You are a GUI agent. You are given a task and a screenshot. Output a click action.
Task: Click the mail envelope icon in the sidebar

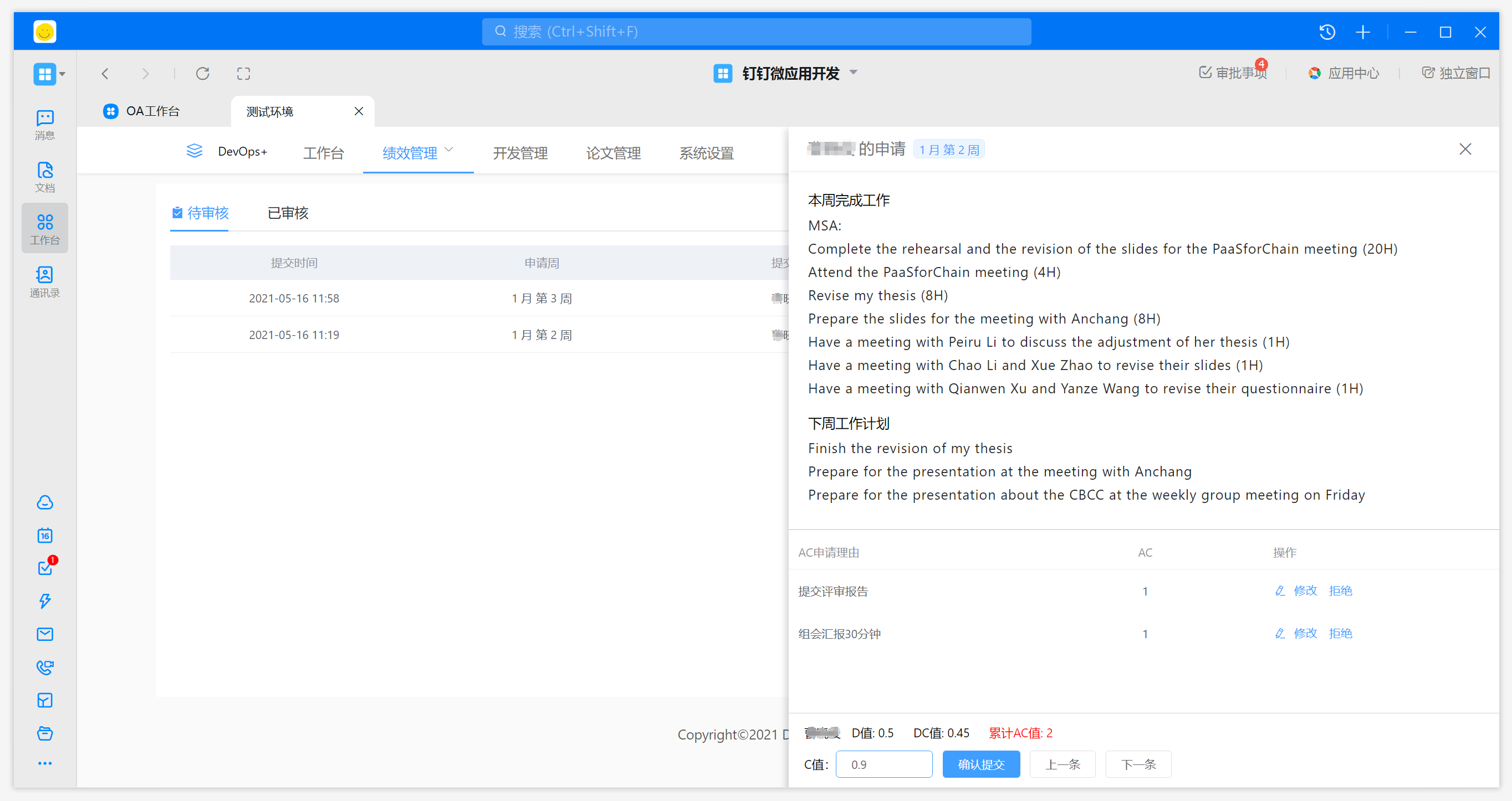pyautogui.click(x=44, y=634)
